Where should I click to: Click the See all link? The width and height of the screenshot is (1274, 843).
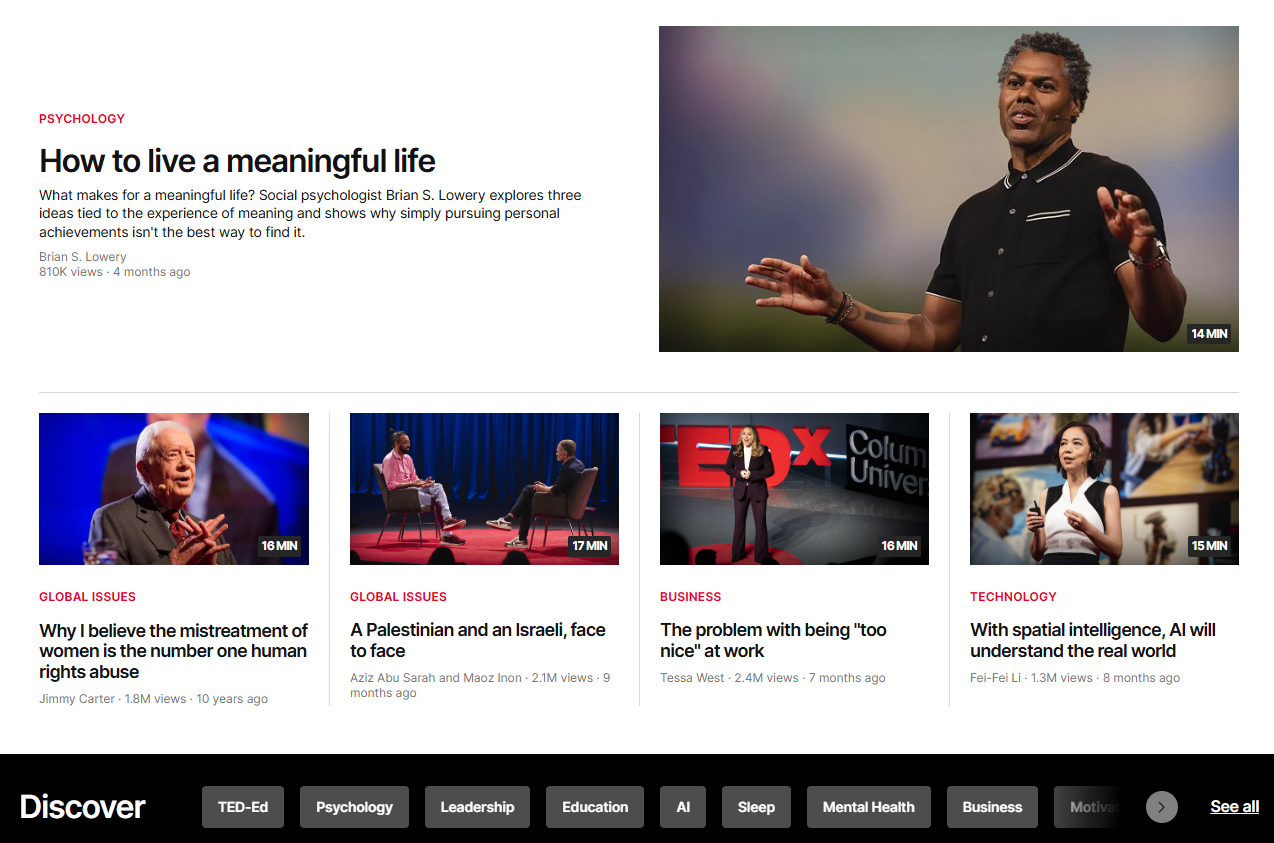1234,807
